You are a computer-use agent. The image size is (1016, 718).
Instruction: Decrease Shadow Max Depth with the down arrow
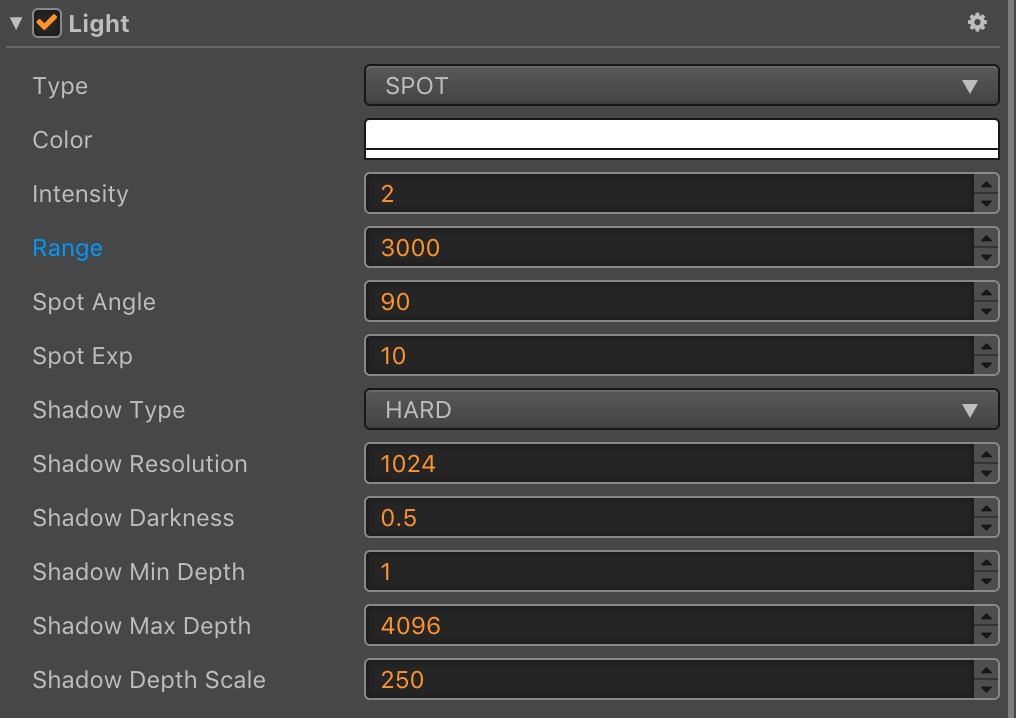tap(986, 635)
